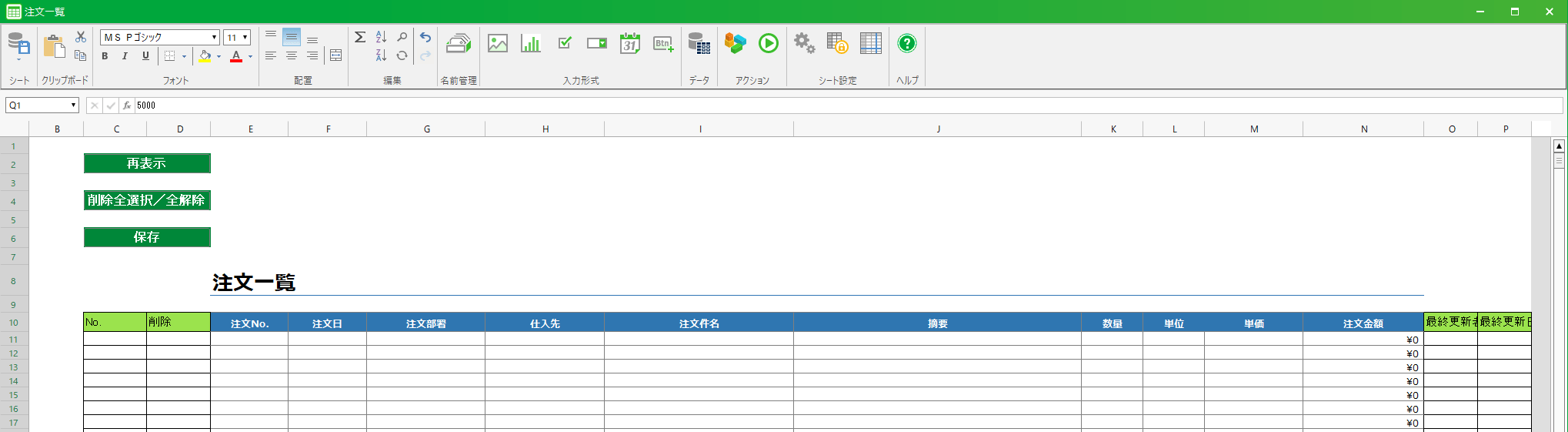1568x432 pixels.
Task: Open the sheet lock settings icon
Action: coord(836,44)
